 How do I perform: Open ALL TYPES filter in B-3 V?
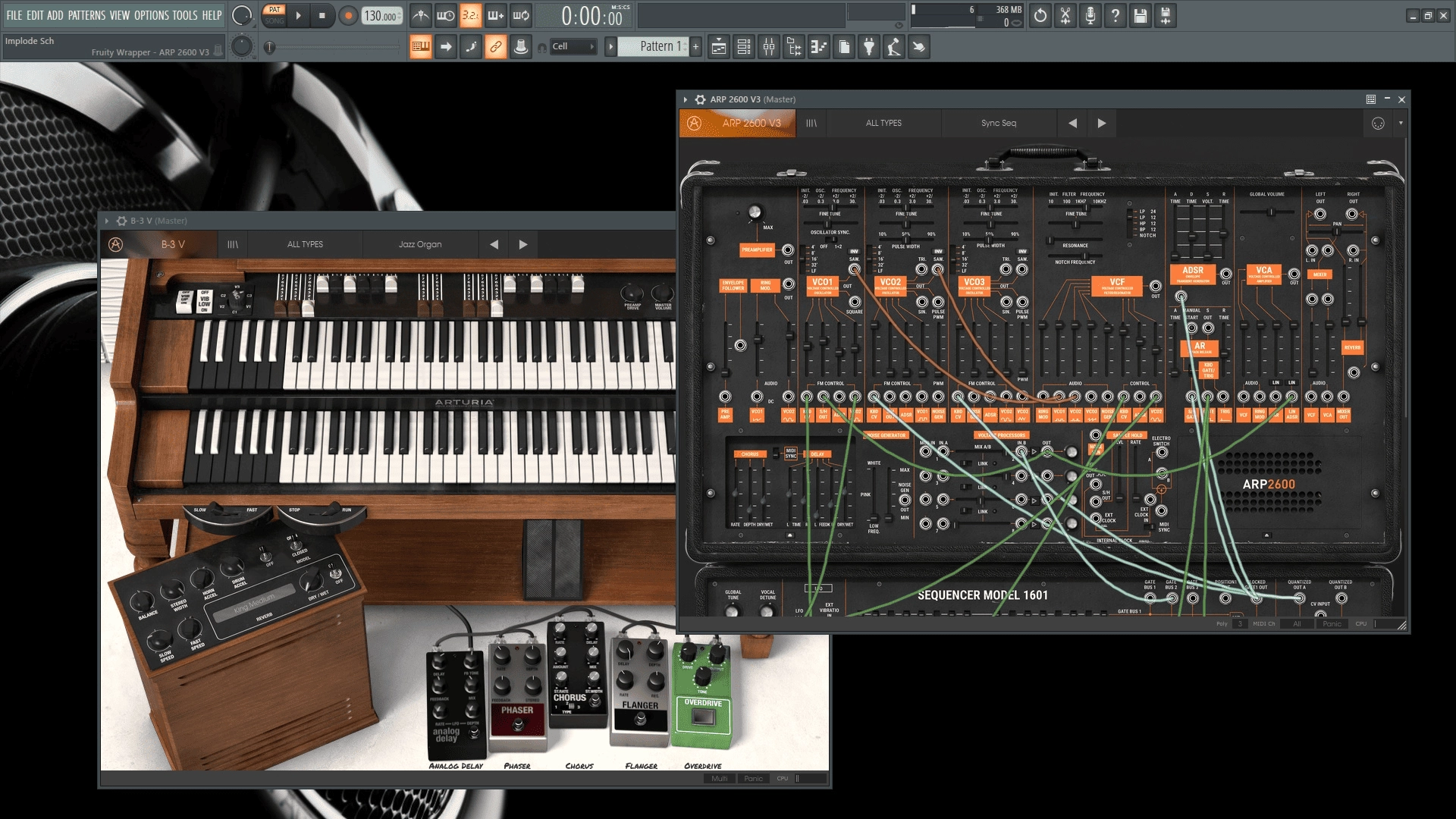coord(305,244)
